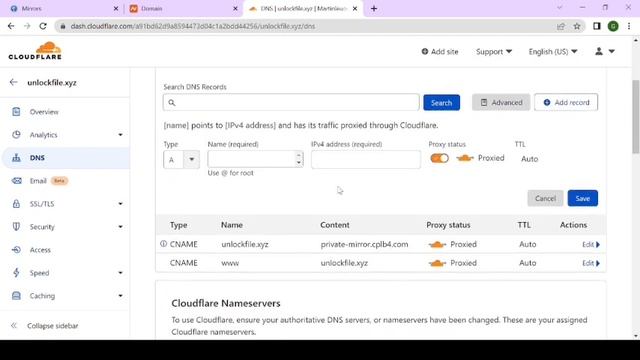Screen dimensions: 640x360
Task: Cancel the new DNS record
Action: click(545, 198)
